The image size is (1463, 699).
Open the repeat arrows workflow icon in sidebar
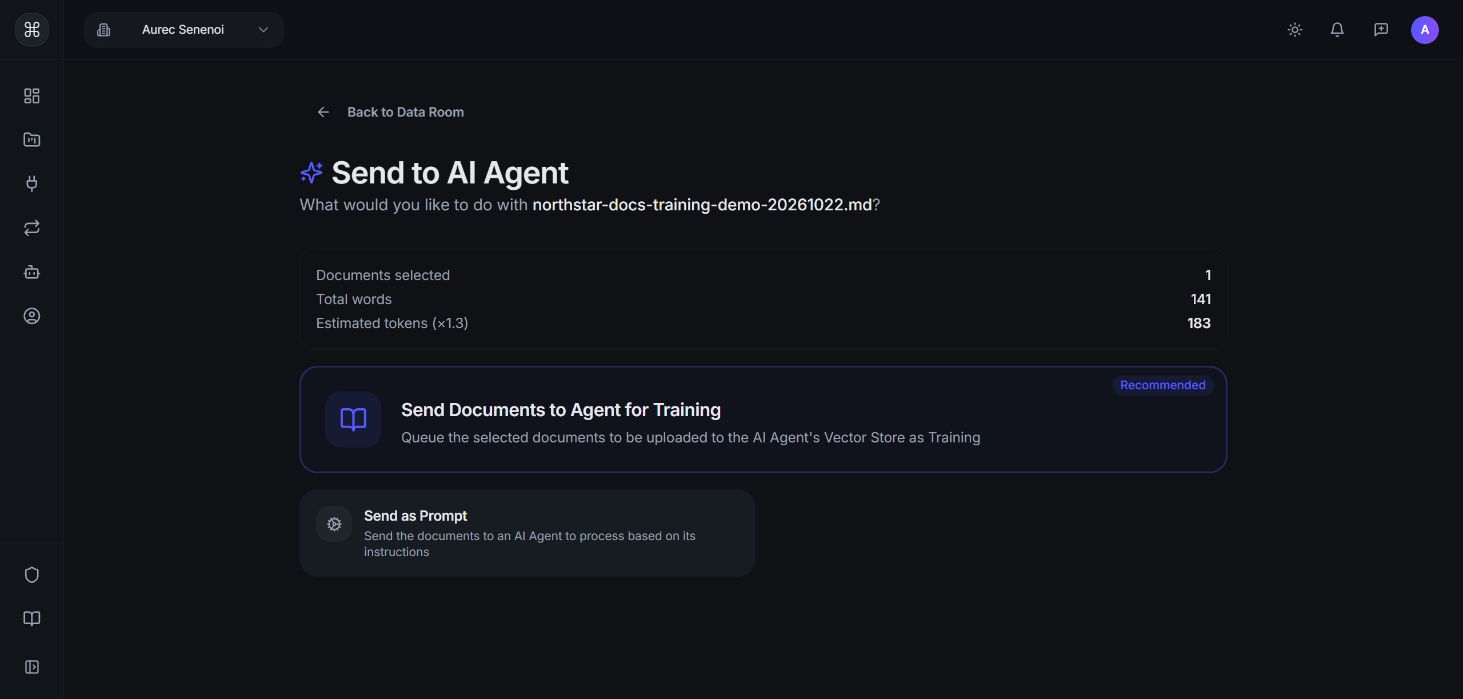32,228
